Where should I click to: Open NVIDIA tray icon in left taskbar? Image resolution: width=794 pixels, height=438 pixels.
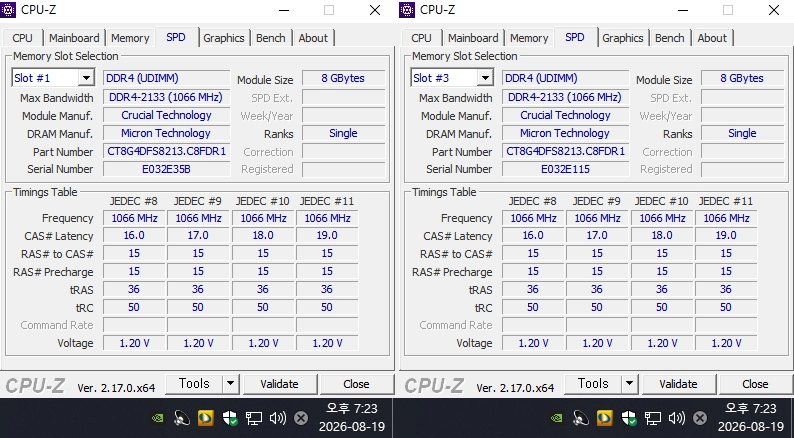(158, 418)
